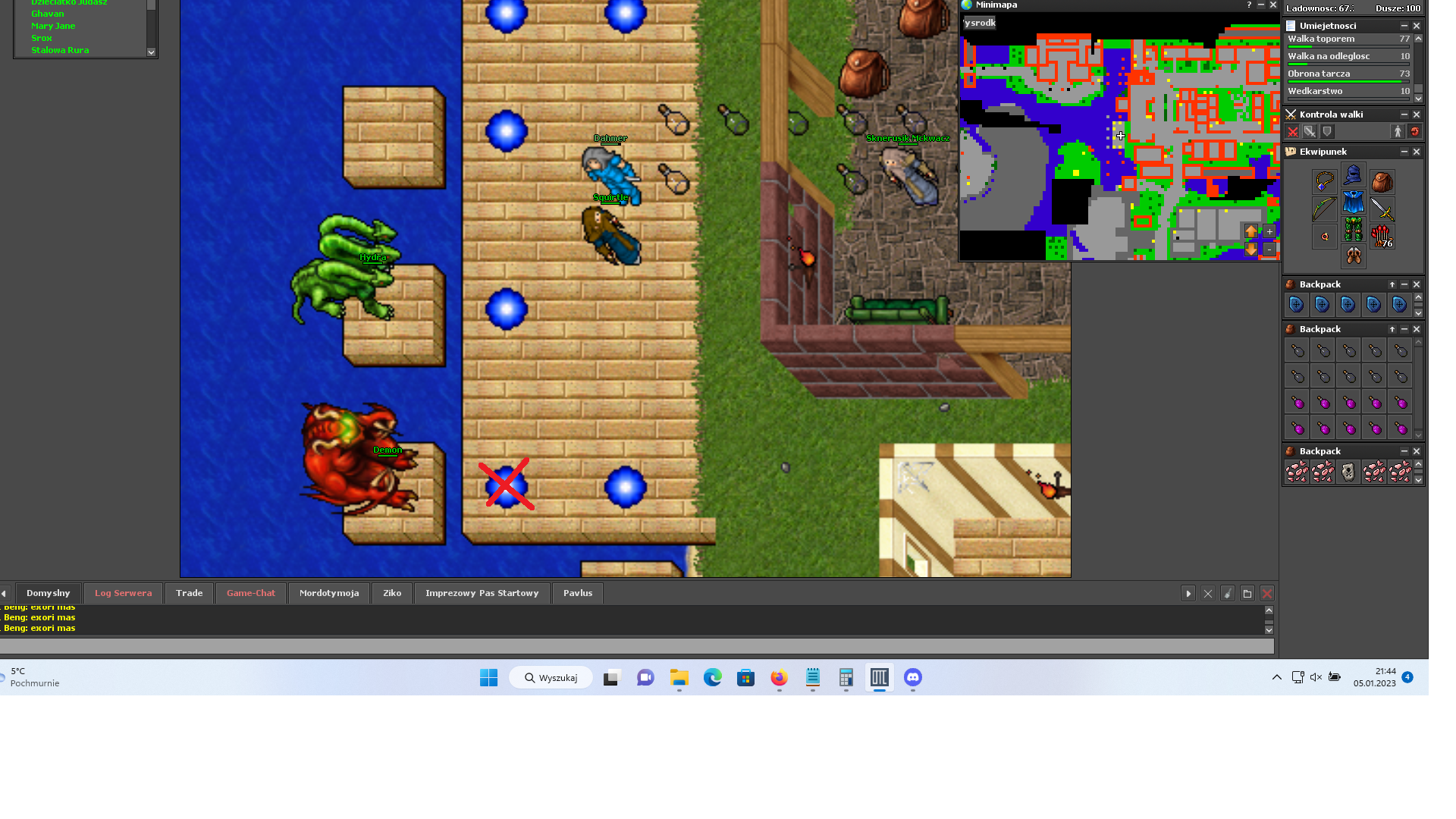Select the amulet slot in Ekwipunek

point(1325,182)
